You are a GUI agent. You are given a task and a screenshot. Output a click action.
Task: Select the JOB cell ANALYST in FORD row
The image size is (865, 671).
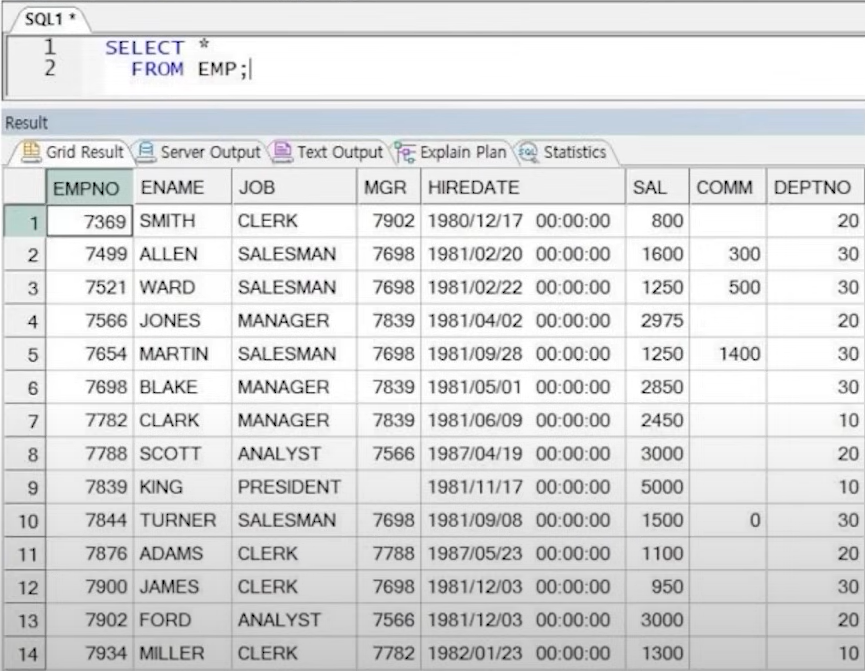click(x=295, y=620)
